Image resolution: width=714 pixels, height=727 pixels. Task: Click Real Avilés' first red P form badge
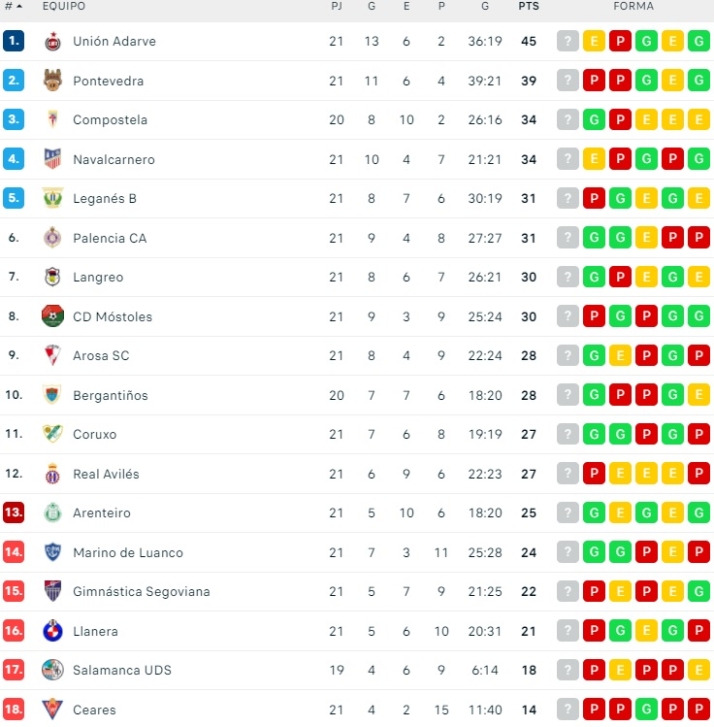point(594,474)
